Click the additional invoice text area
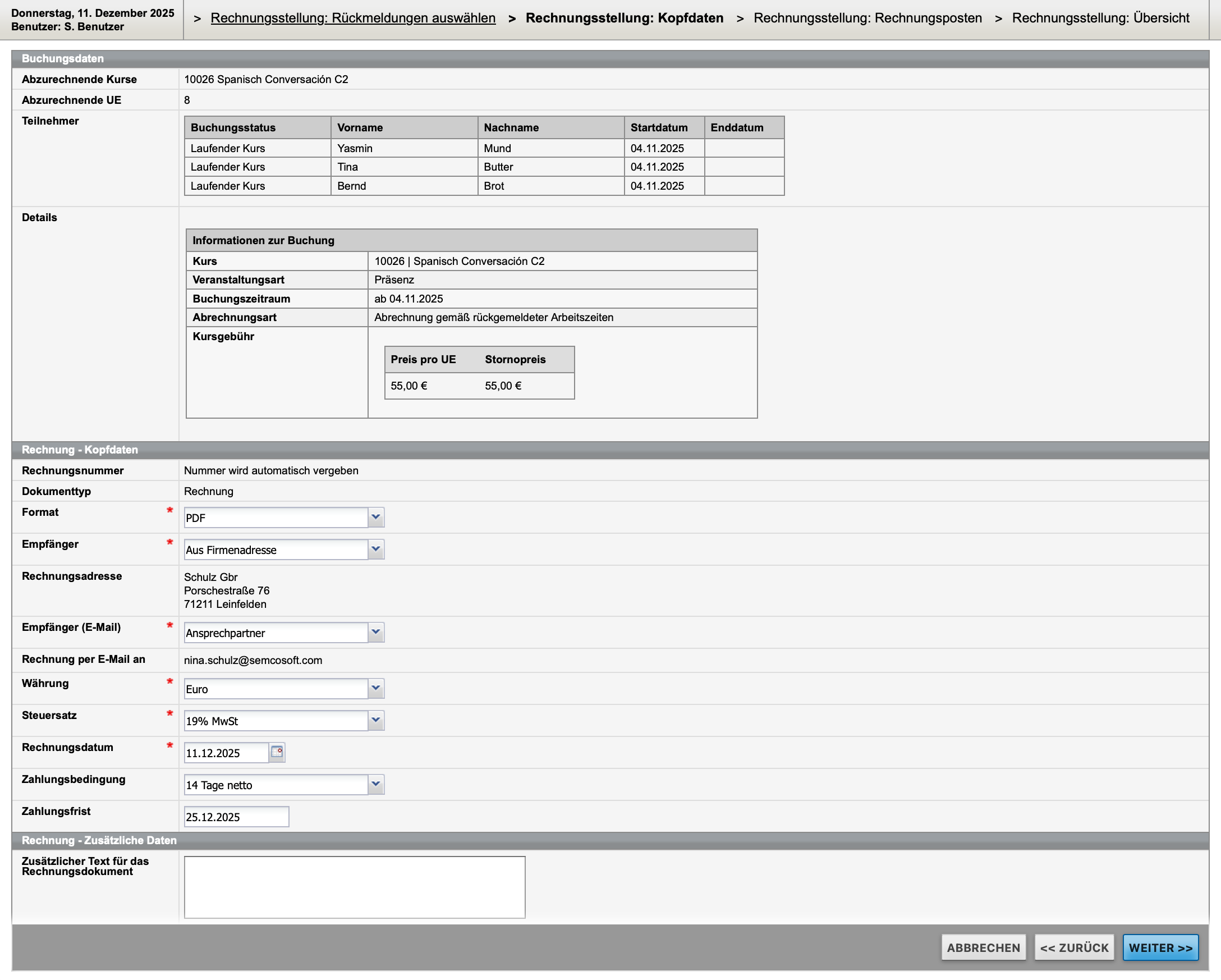Viewport: 1221px width, 980px height. pyautogui.click(x=355, y=887)
